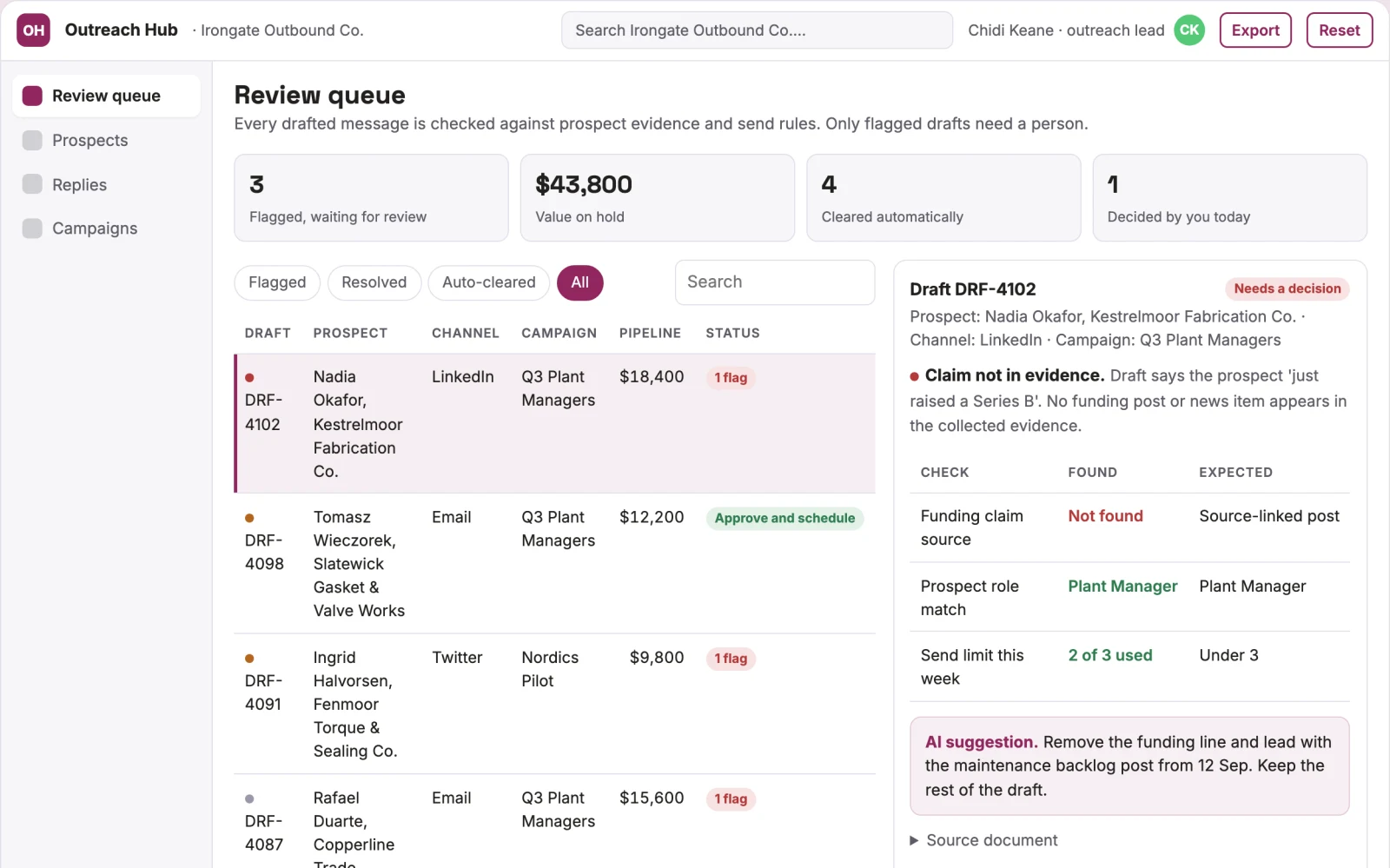Switch to the Resolved filter

click(x=374, y=282)
